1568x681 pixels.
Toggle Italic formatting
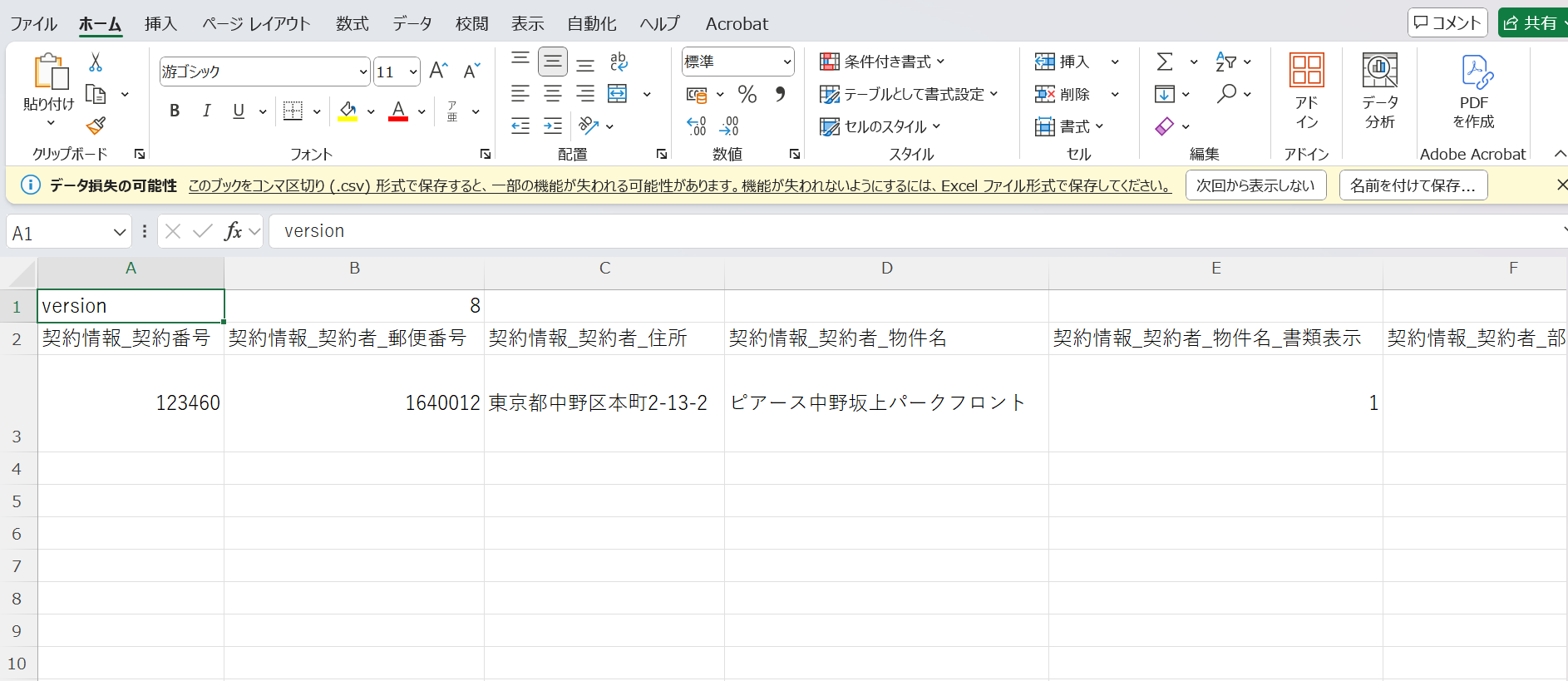(206, 111)
